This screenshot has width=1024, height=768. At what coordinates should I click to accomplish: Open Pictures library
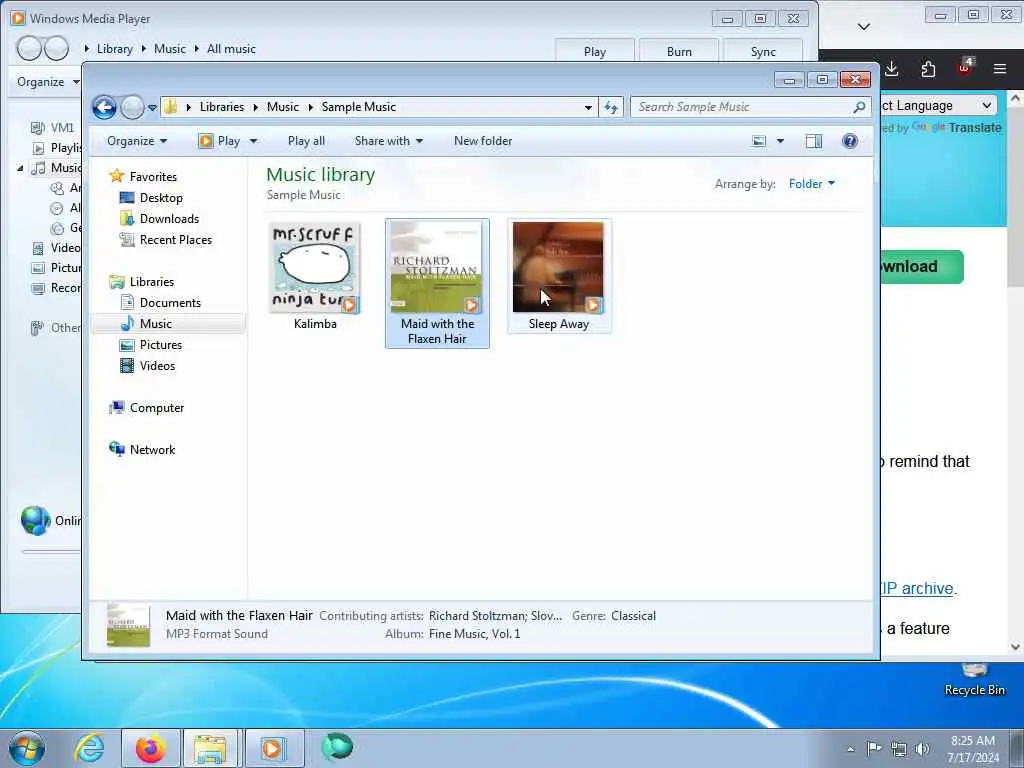161,345
